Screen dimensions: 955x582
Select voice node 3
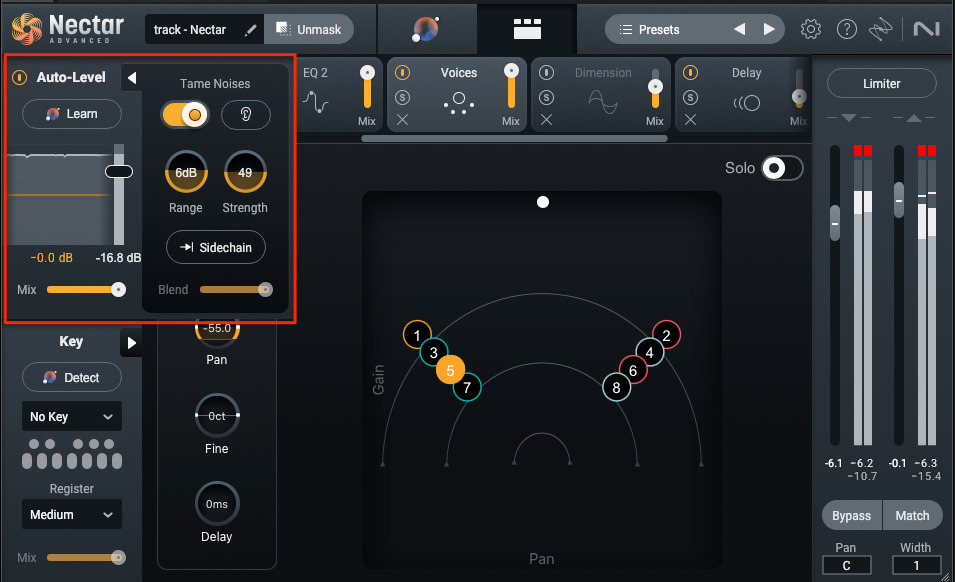[x=434, y=352]
